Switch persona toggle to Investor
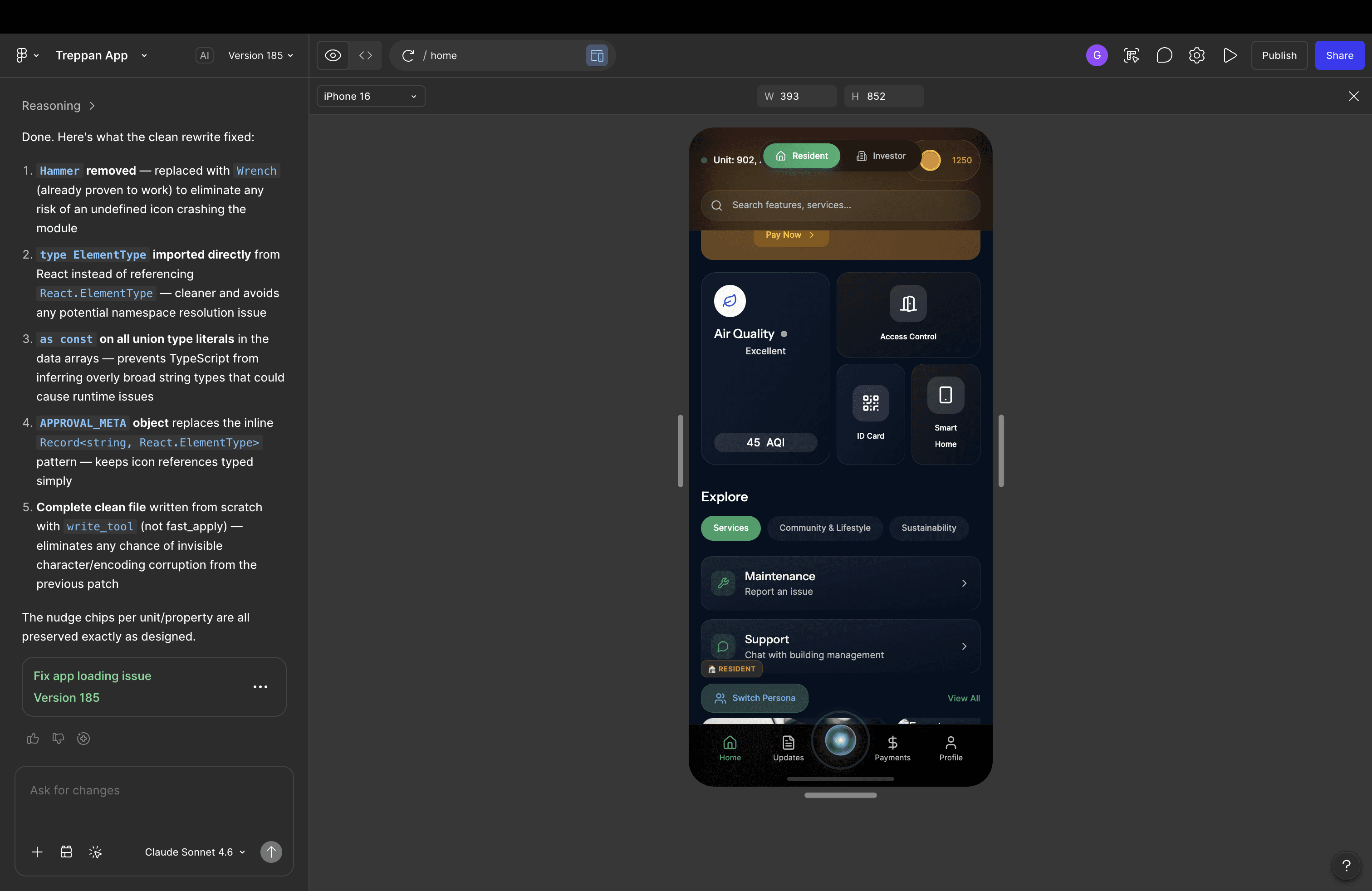Viewport: 1372px width, 891px height. pos(881,156)
